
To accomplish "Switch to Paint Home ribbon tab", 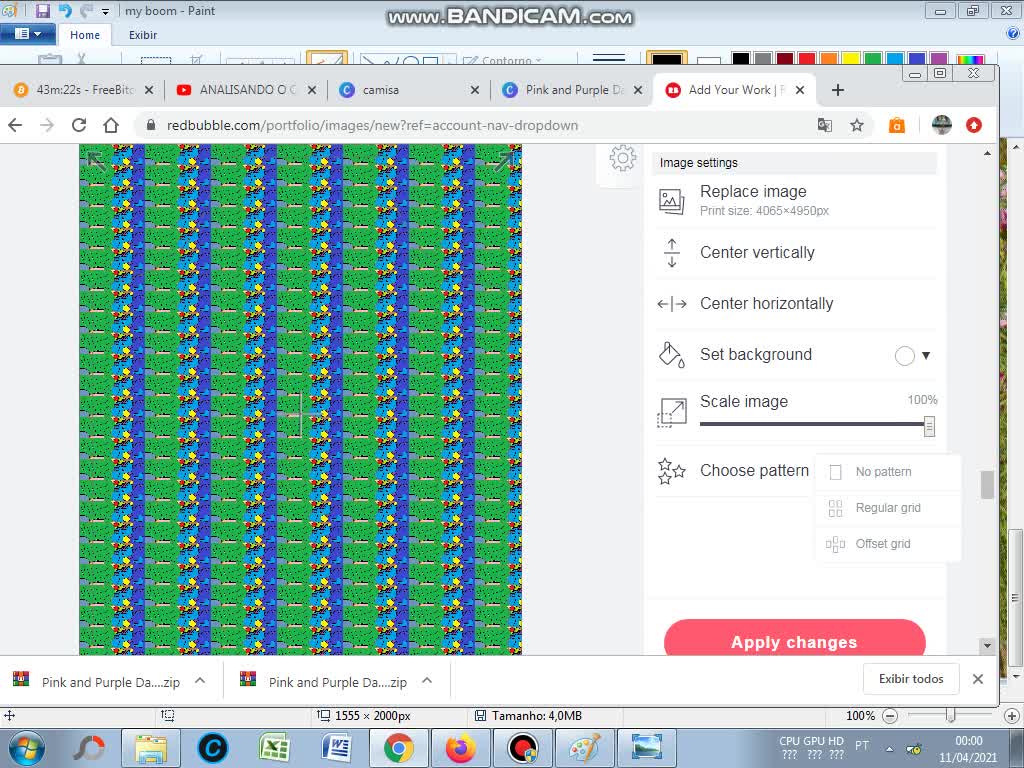I will coord(85,35).
